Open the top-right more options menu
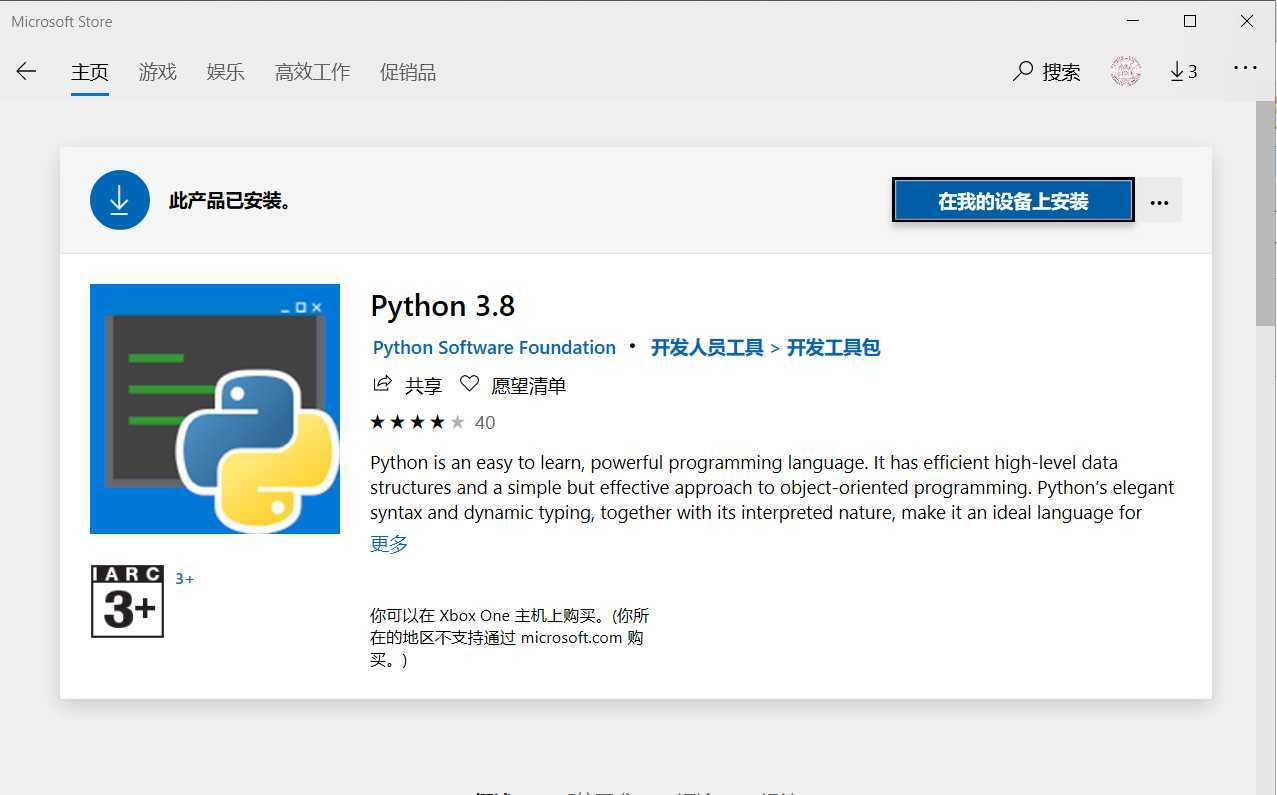Viewport: 1277px width, 795px height. [x=1245, y=68]
